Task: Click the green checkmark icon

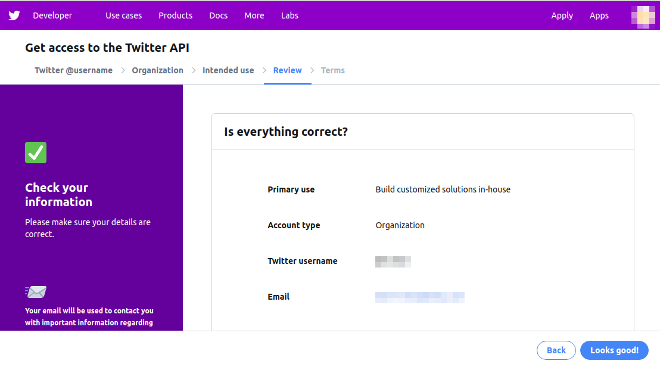Action: click(x=36, y=152)
